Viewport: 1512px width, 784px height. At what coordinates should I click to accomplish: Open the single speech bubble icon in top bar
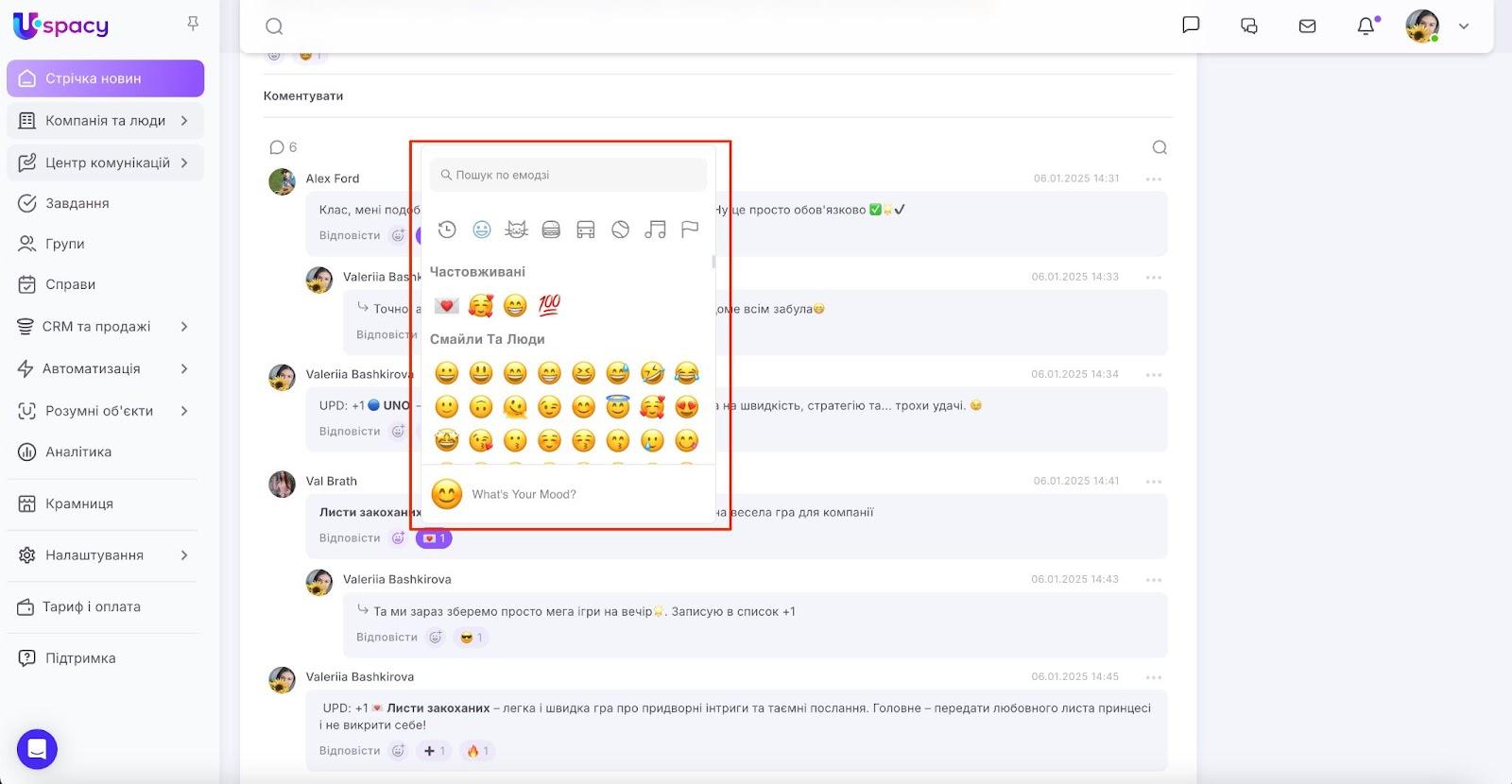(x=1191, y=25)
